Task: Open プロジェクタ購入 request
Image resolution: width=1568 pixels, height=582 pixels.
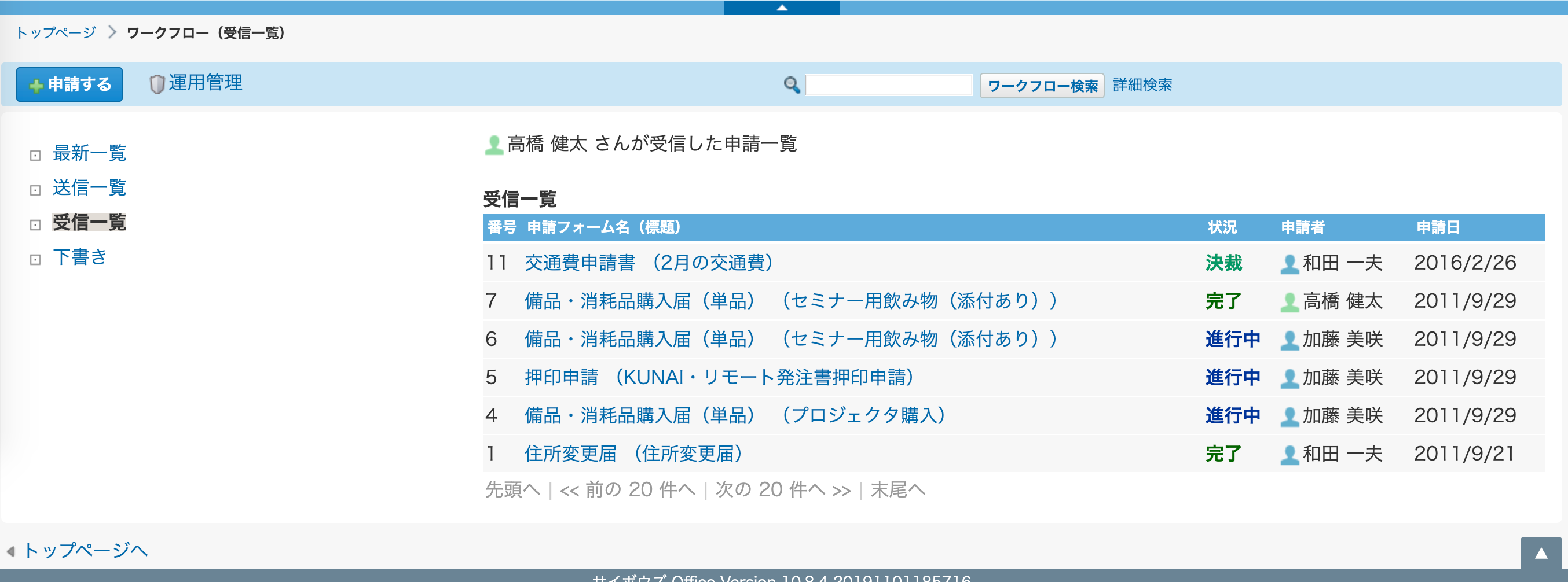Action: tap(735, 416)
